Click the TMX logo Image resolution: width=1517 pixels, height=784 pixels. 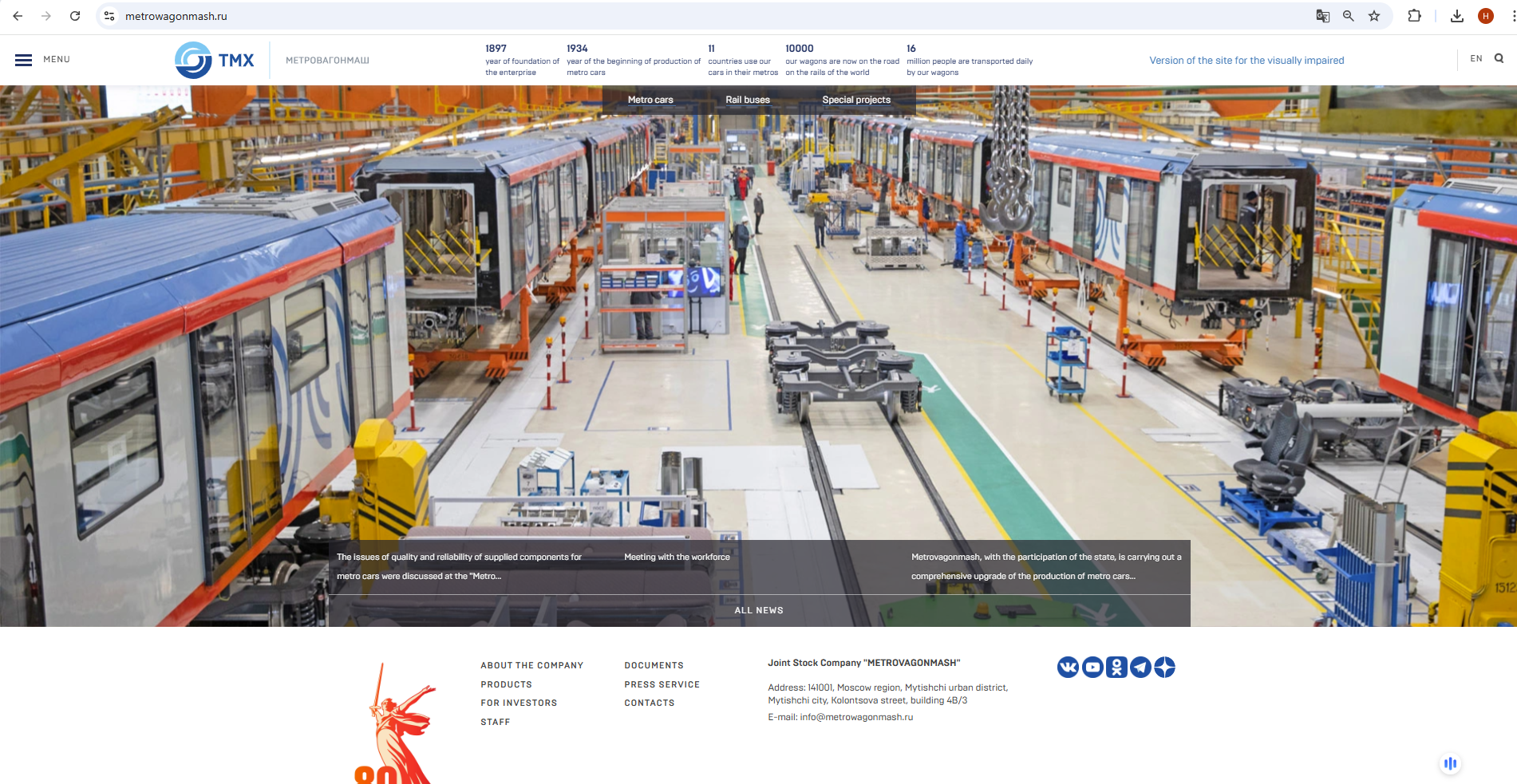coord(215,60)
